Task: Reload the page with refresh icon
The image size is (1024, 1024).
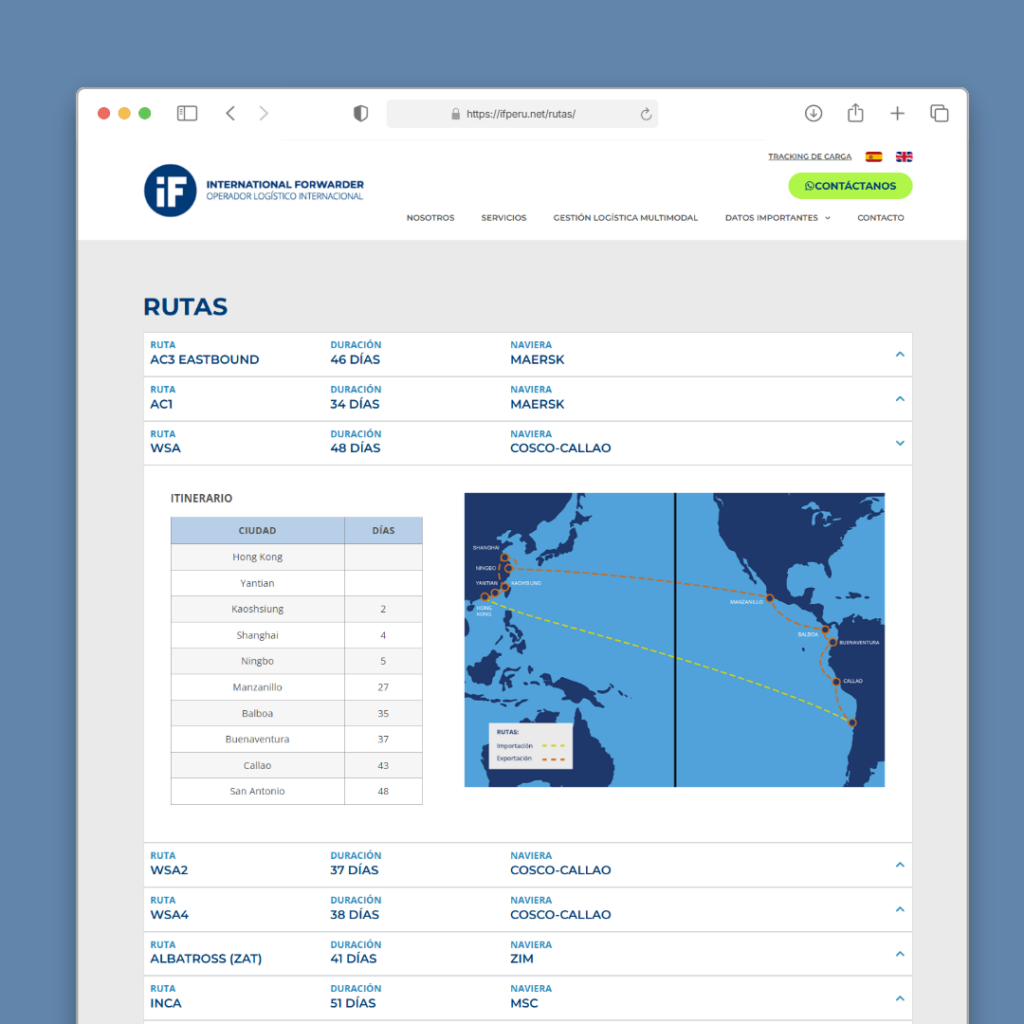Action: tap(646, 114)
